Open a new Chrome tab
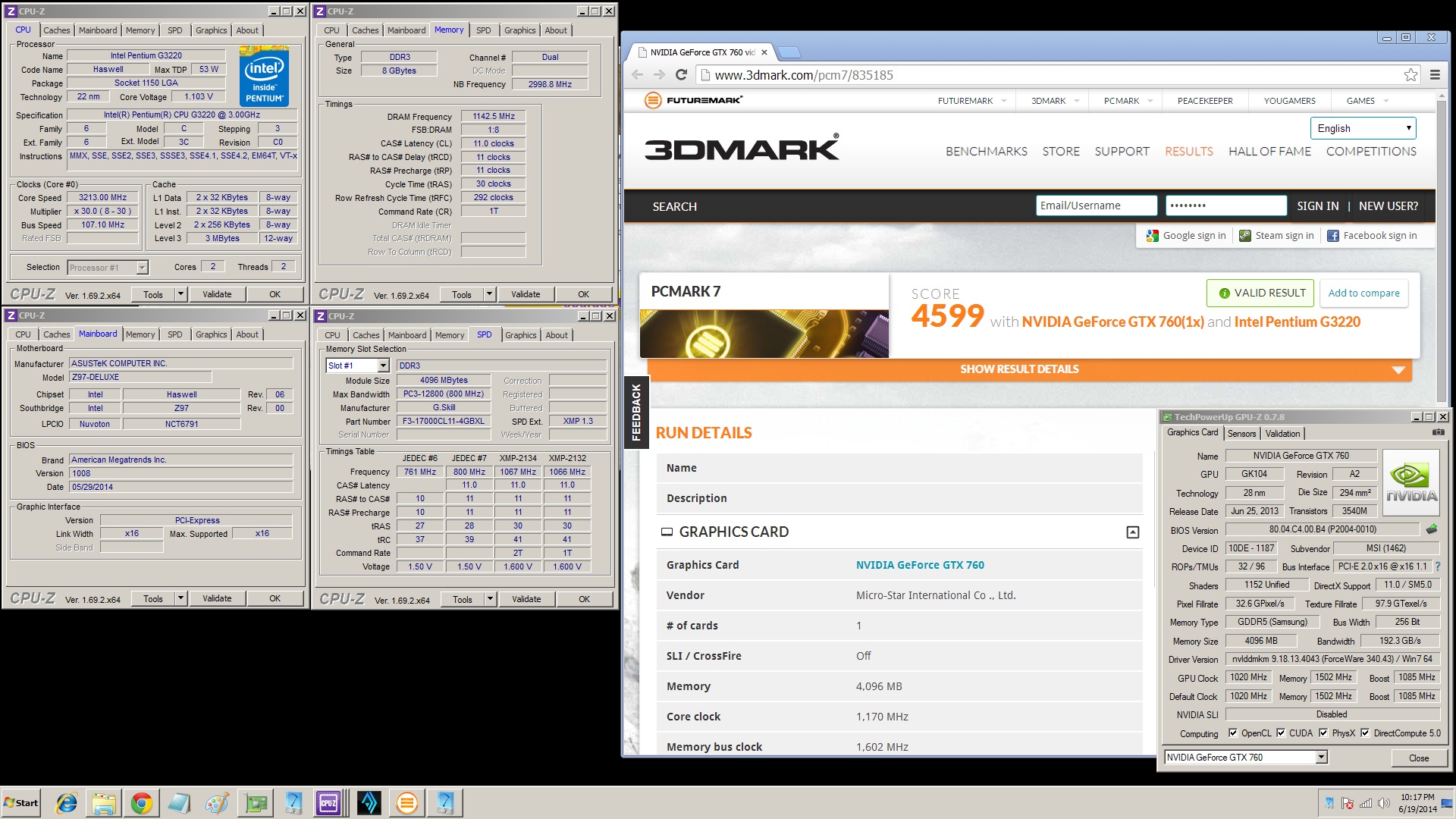 (x=790, y=52)
